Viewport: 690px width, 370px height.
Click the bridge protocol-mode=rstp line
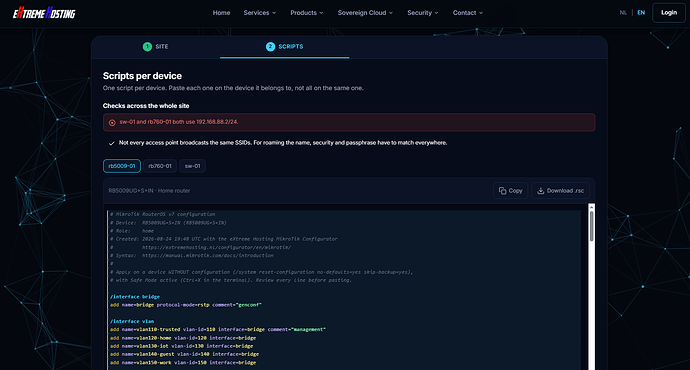click(186, 304)
